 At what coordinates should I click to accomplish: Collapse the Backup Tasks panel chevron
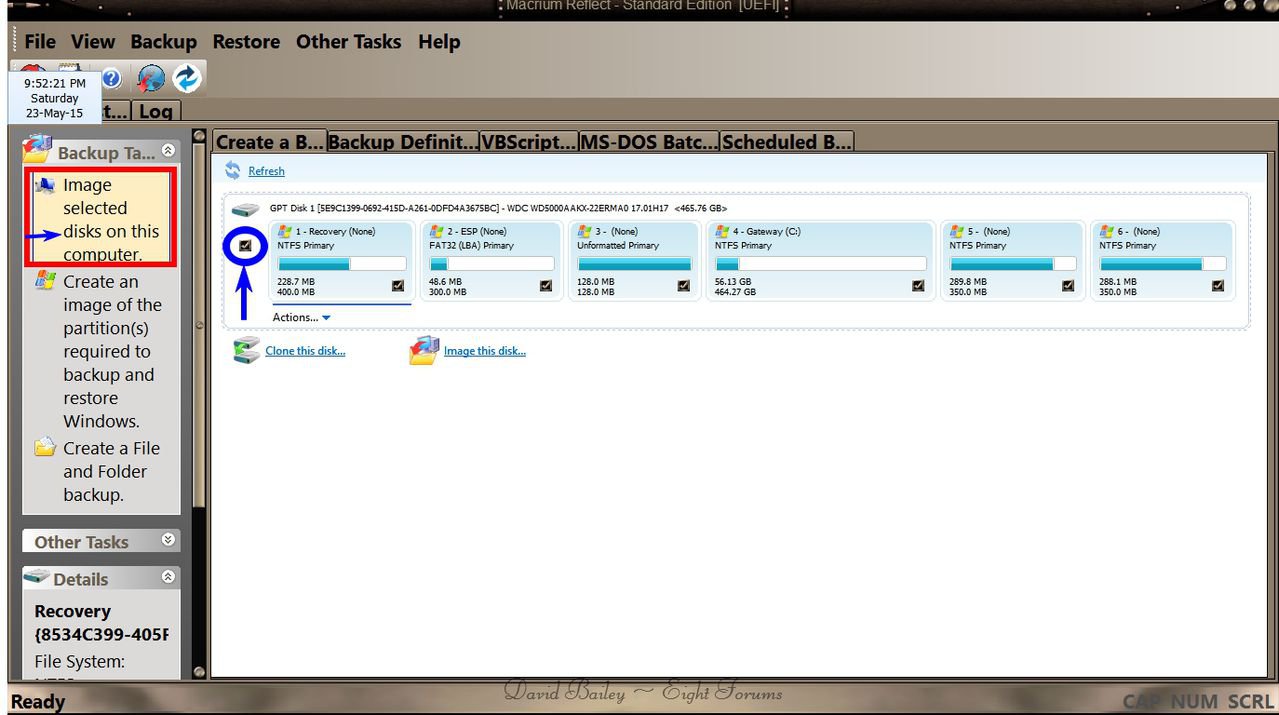point(168,150)
